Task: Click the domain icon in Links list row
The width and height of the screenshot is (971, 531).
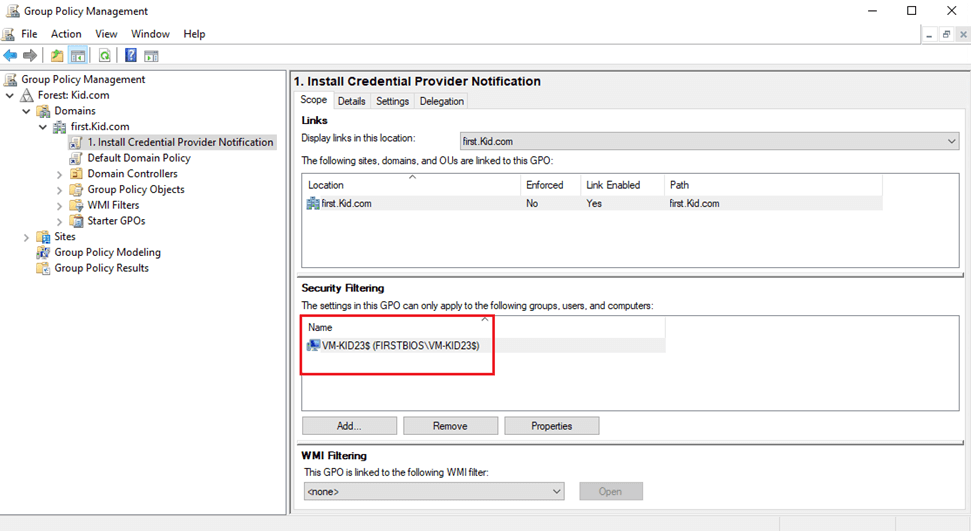Action: point(313,203)
